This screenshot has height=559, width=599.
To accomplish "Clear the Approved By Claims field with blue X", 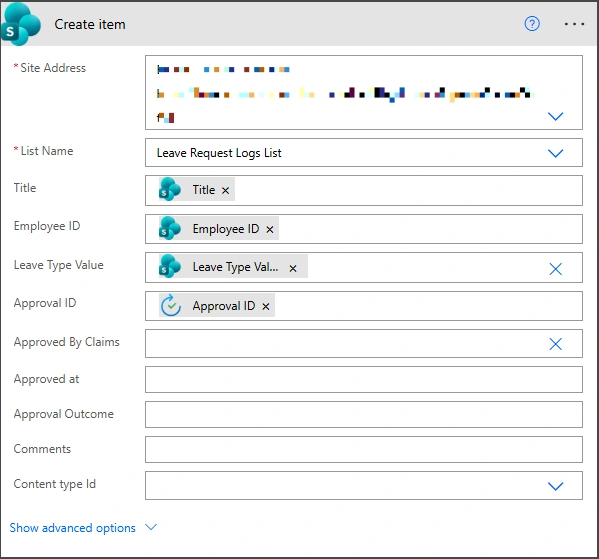I will coord(555,344).
